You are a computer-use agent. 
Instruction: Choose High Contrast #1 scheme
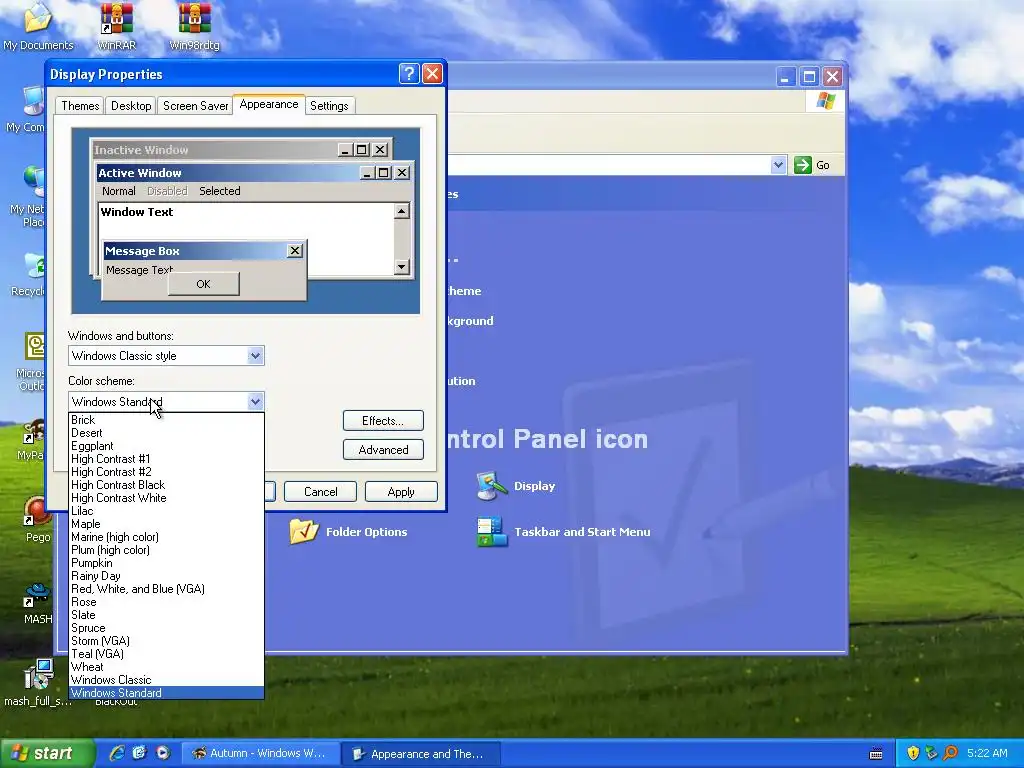(x=167, y=459)
